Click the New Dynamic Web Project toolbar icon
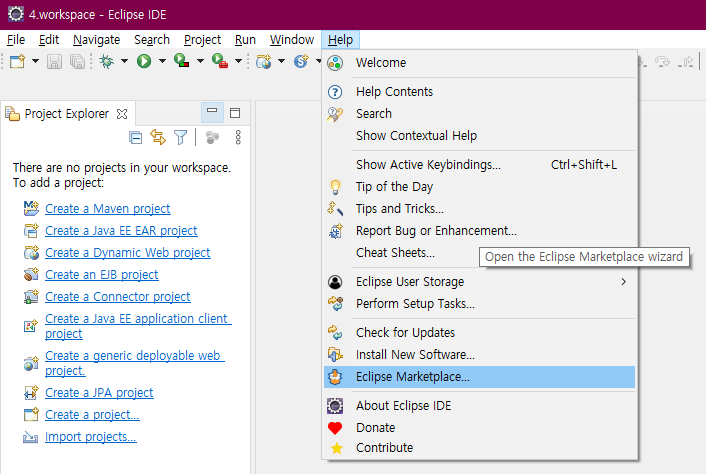706x474 pixels. pyautogui.click(x=264, y=61)
